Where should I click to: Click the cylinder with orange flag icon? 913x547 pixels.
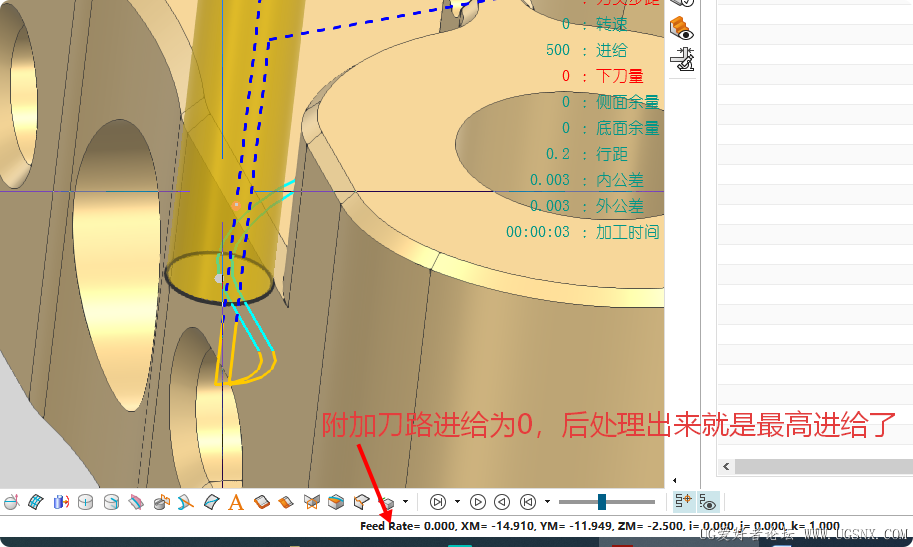(161, 502)
